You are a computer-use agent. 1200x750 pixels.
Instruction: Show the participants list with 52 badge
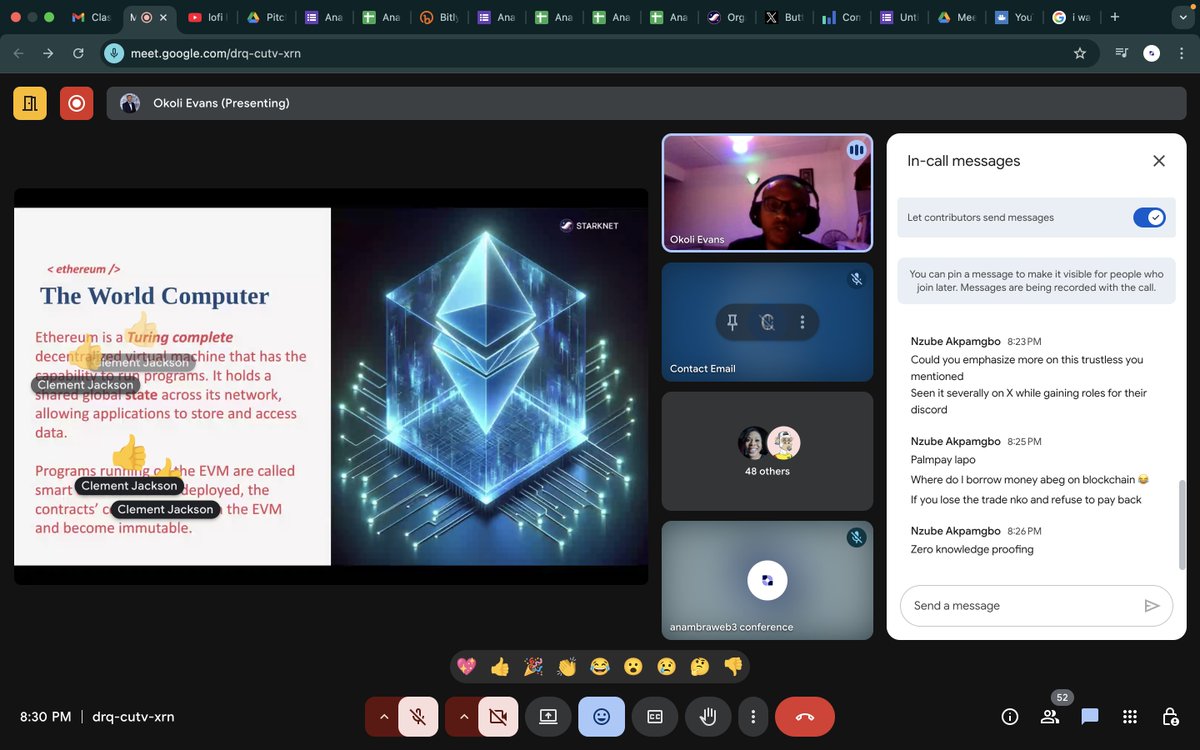[1050, 716]
